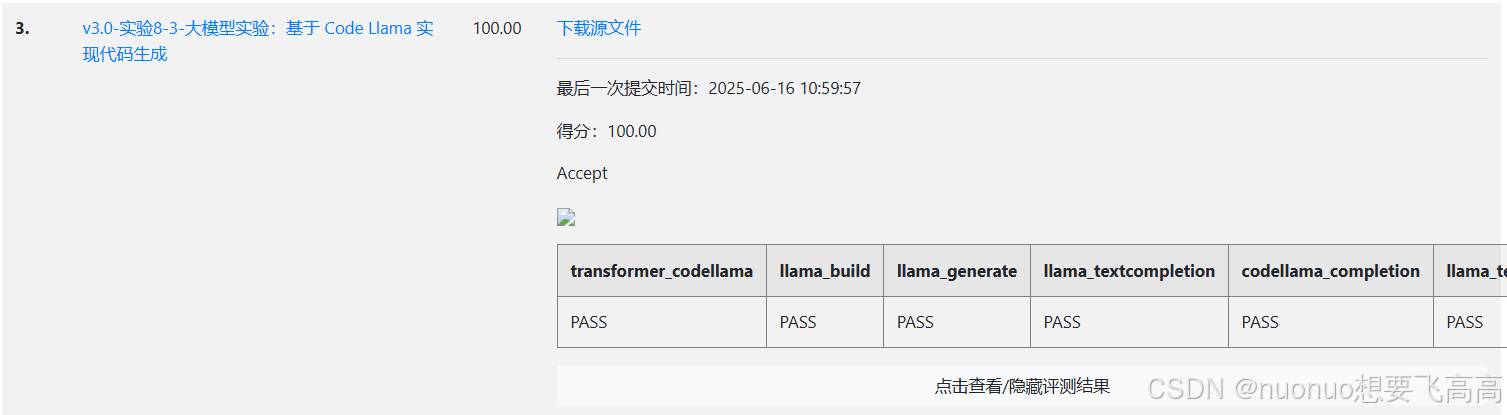Image resolution: width=1507 pixels, height=415 pixels.
Task: Click the truncated last column header
Action: pos(1471,271)
